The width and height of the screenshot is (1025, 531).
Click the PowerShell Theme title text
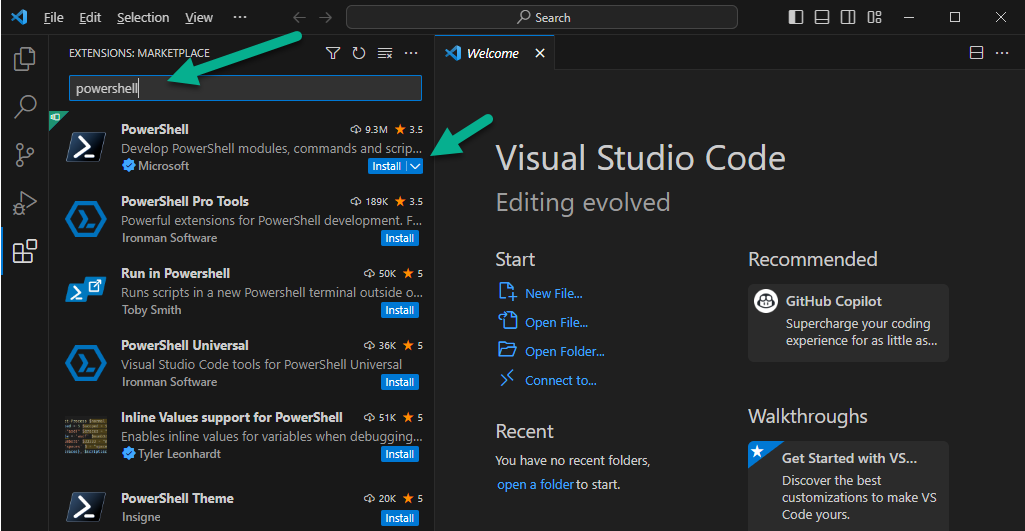[177, 498]
